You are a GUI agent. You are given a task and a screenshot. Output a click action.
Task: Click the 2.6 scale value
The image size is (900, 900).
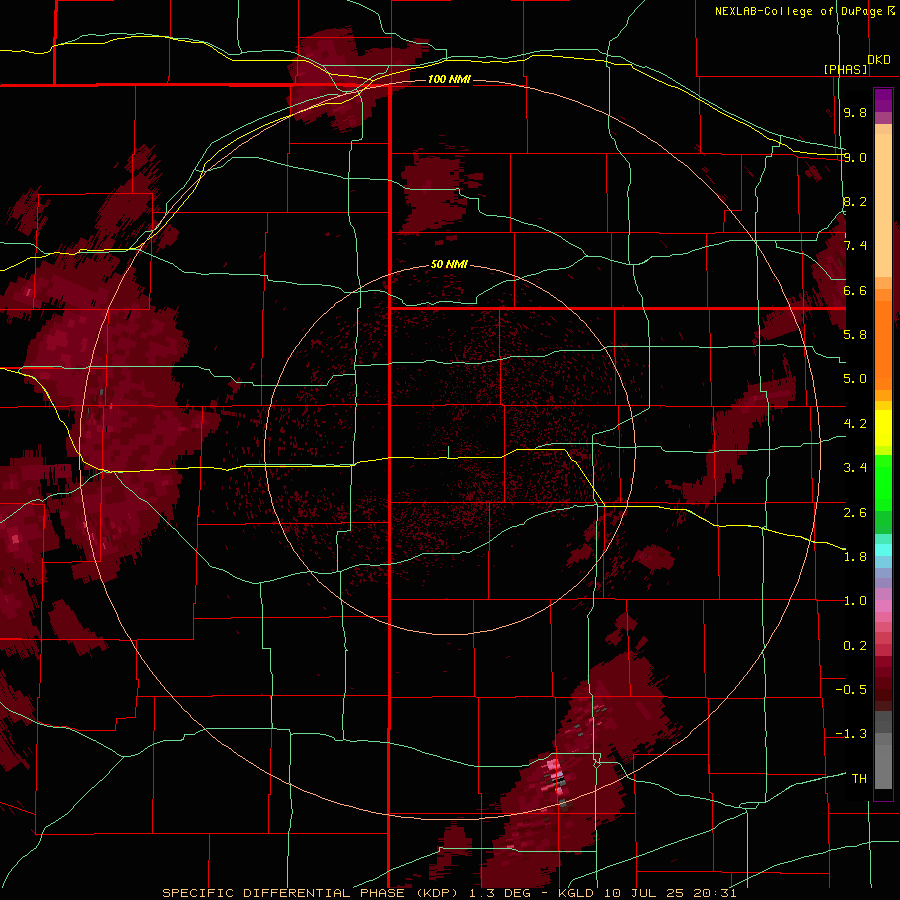point(855,512)
